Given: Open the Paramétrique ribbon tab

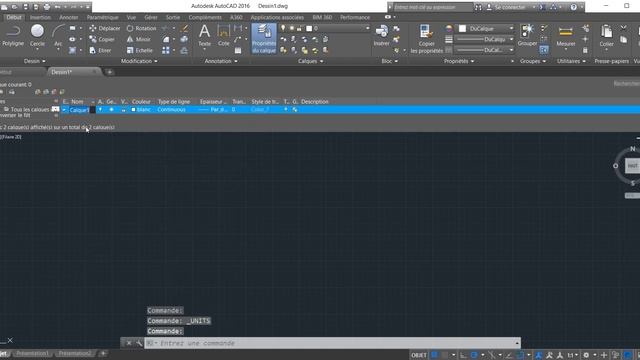Looking at the screenshot, I should click(102, 17).
